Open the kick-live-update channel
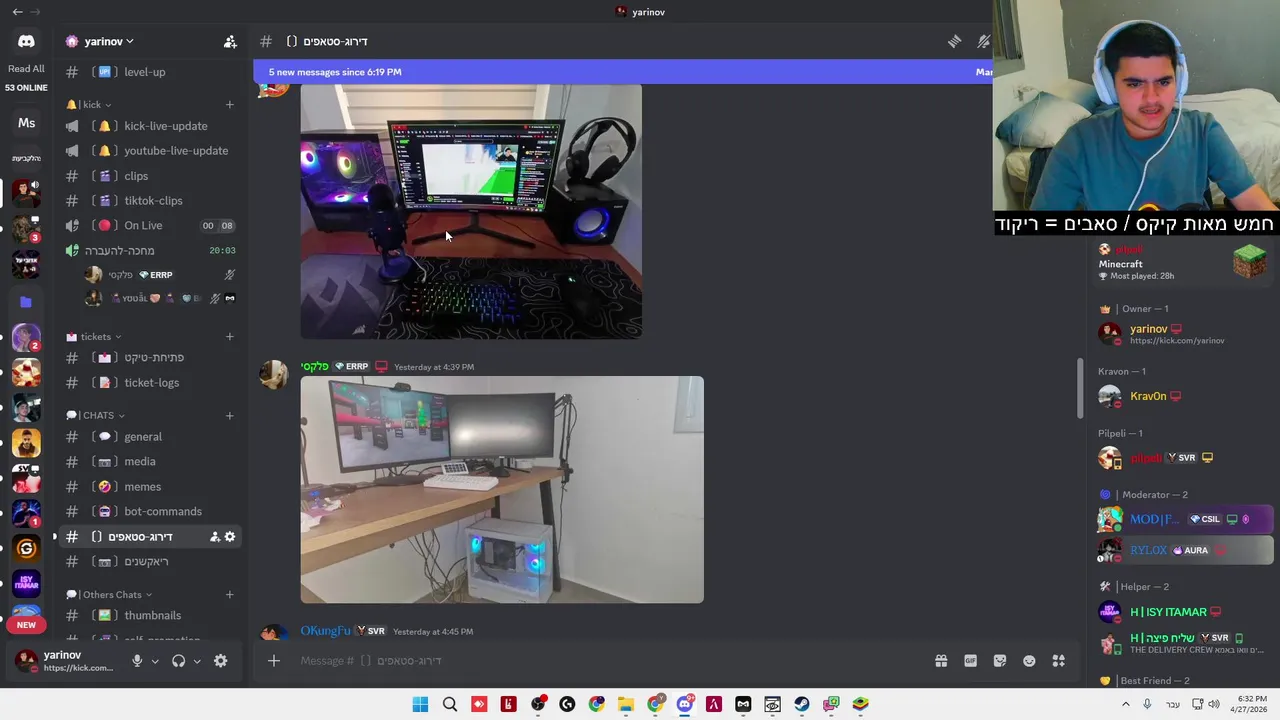 pyautogui.click(x=150, y=126)
